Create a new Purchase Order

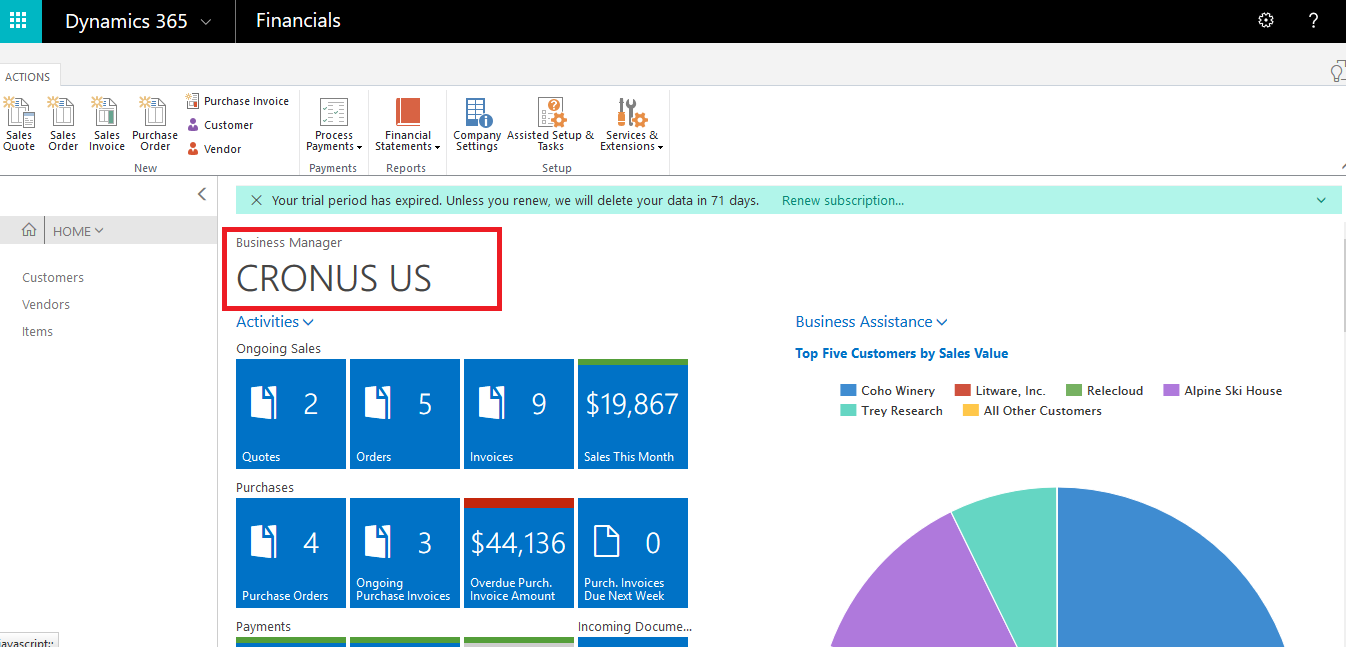click(x=155, y=125)
